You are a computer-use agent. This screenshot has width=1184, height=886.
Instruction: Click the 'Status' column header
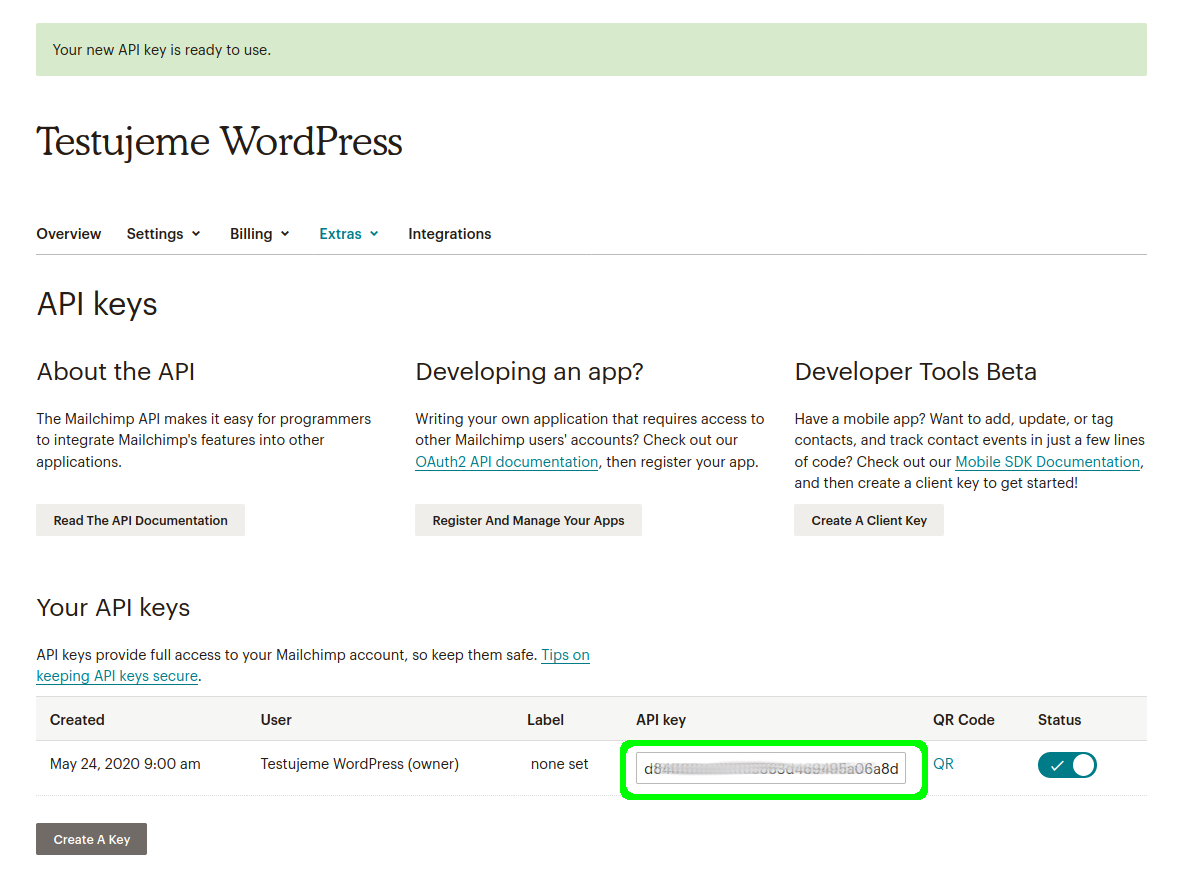(x=1059, y=720)
